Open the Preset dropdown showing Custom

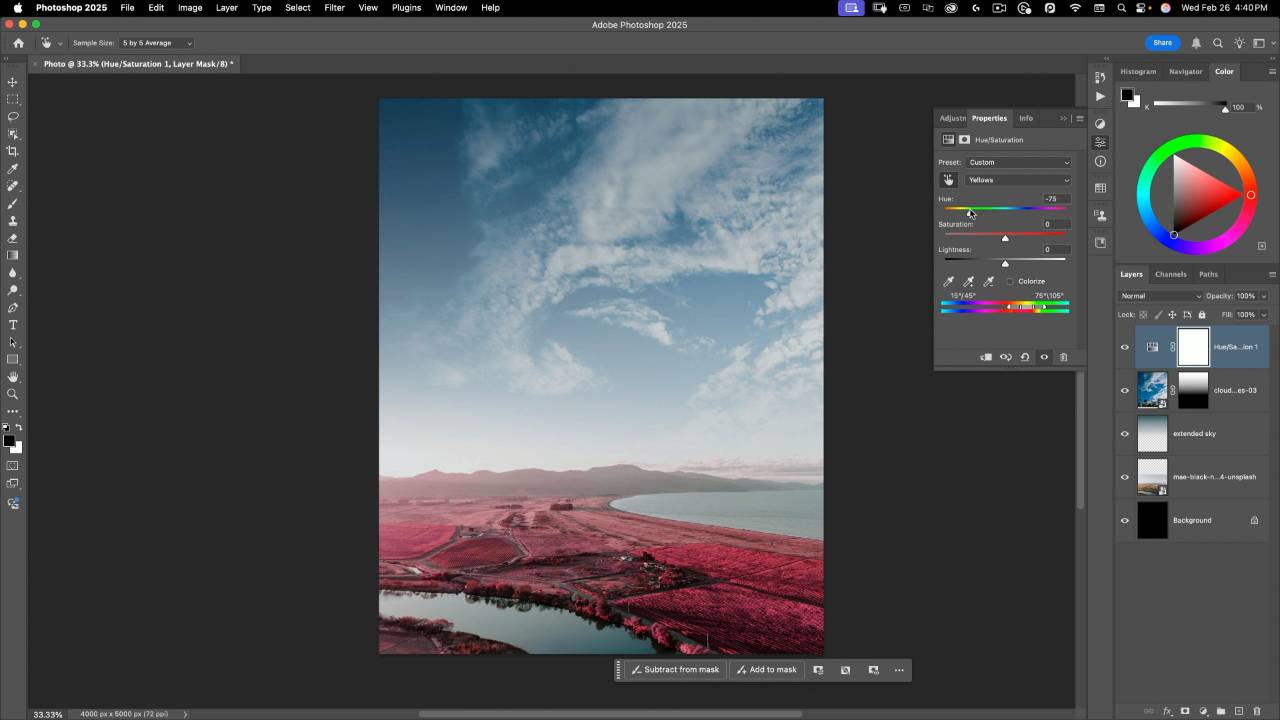point(1018,162)
